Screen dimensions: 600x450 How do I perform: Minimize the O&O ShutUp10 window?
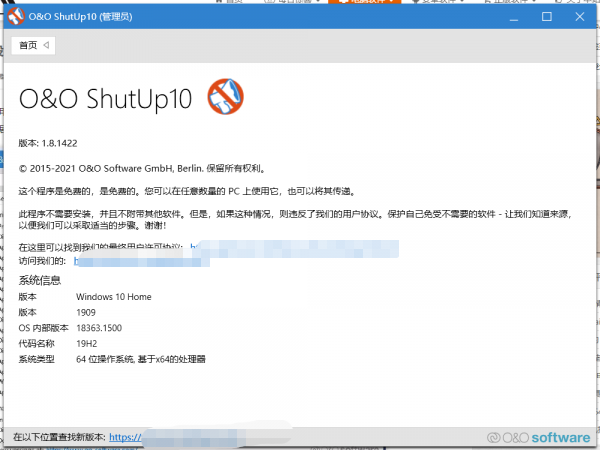[514, 17]
